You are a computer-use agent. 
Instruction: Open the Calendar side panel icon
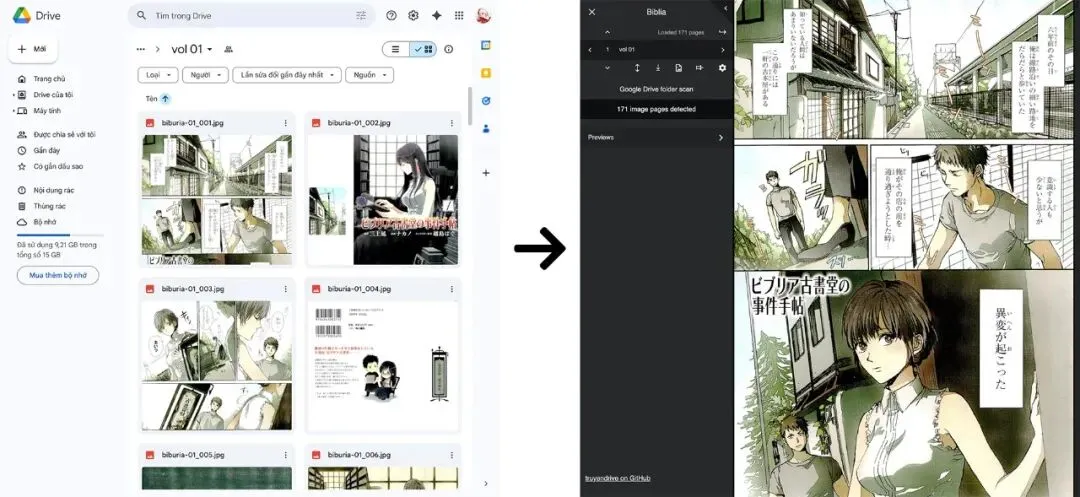(486, 45)
